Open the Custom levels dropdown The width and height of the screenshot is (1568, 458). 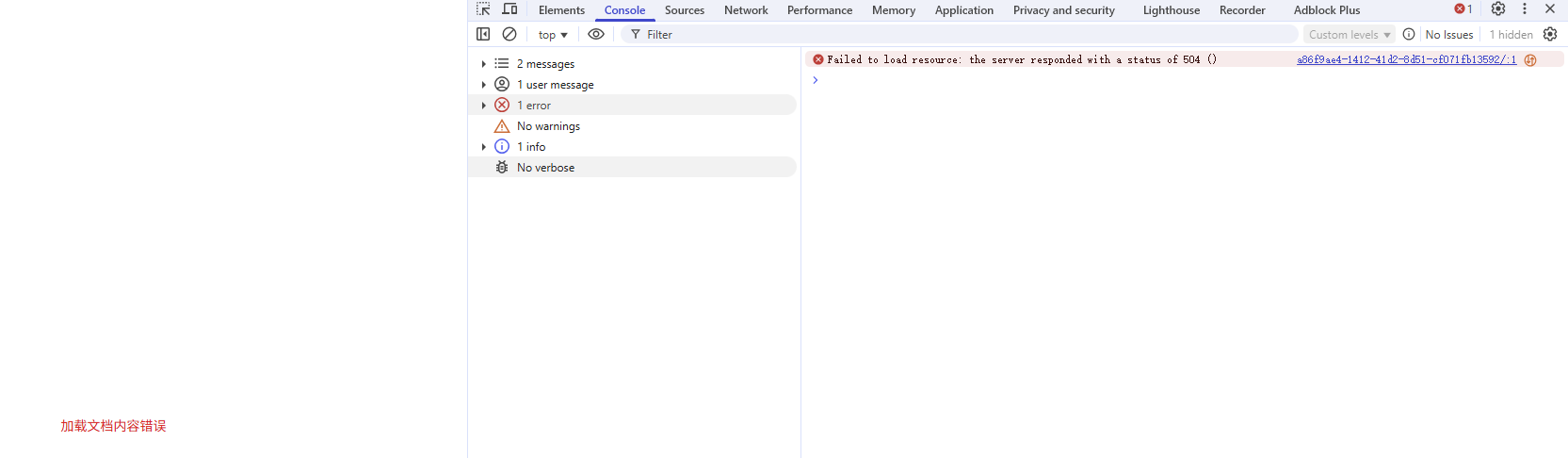[1349, 35]
